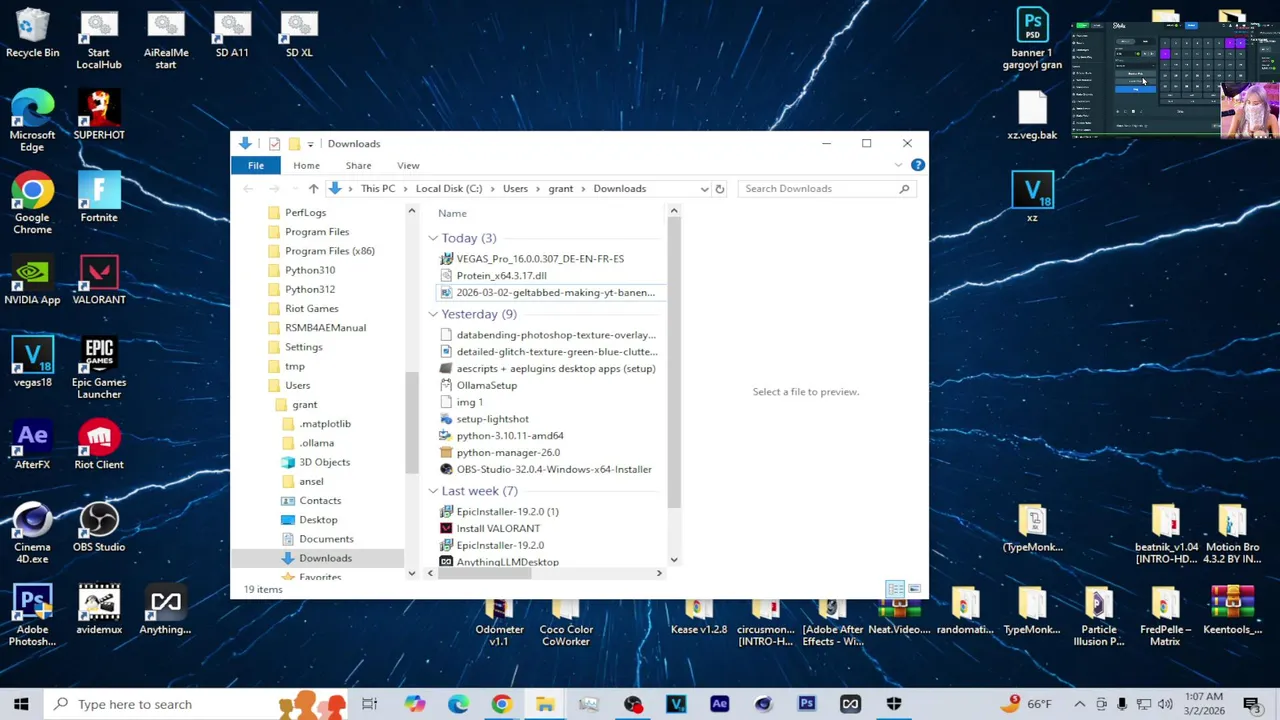The width and height of the screenshot is (1280, 720).
Task: Click Local Disk (C:) breadcrumb
Action: 449,188
